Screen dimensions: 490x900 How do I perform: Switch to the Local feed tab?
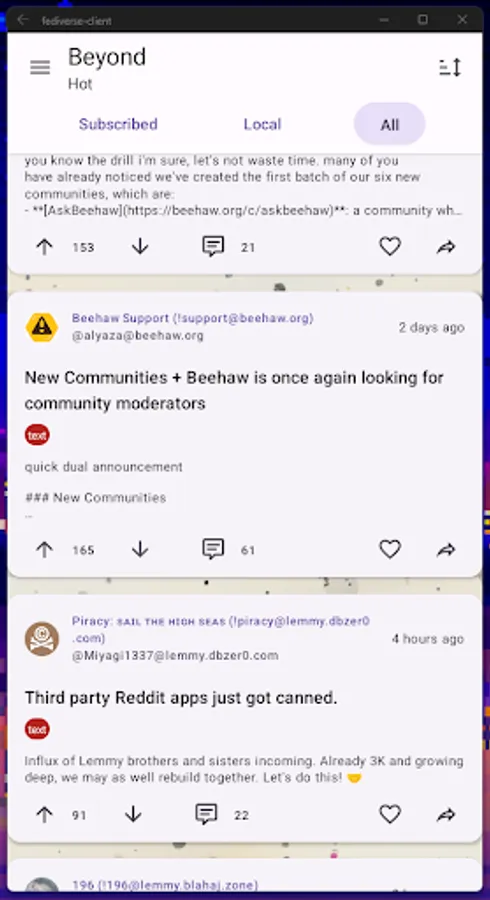(x=262, y=124)
